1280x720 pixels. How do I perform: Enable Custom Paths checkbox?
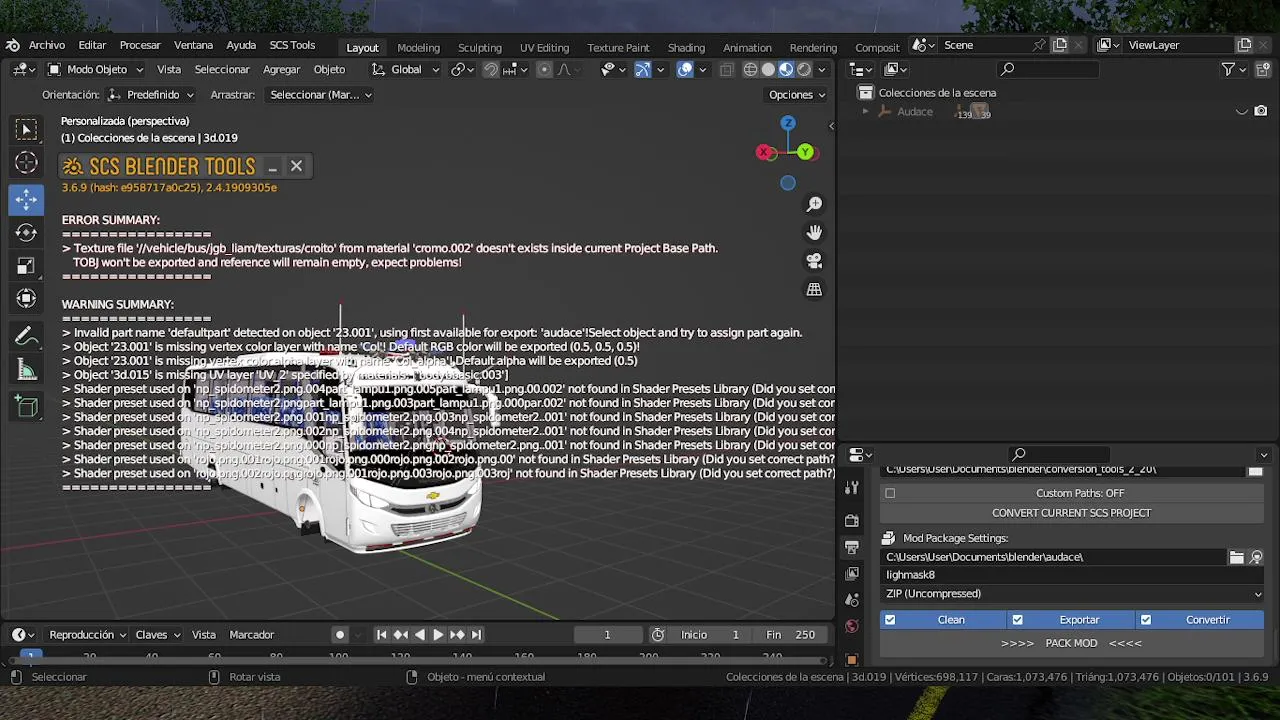click(890, 493)
